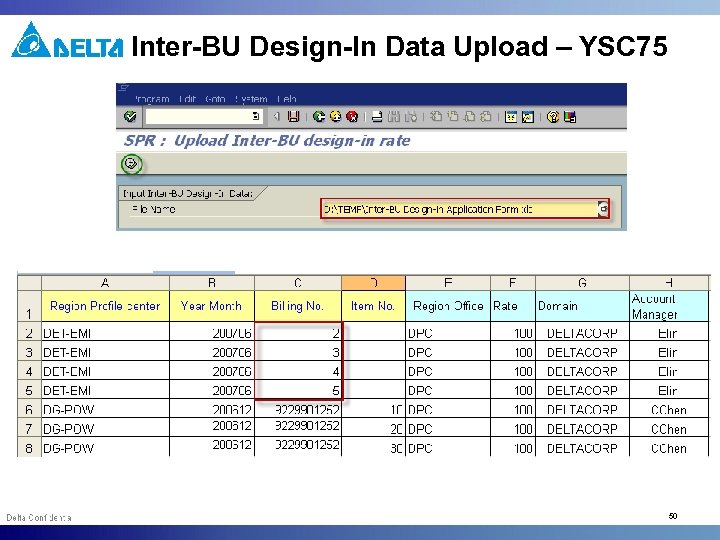This screenshot has width=720, height=540.
Task: Click the Create New Session icon
Action: 511,117
